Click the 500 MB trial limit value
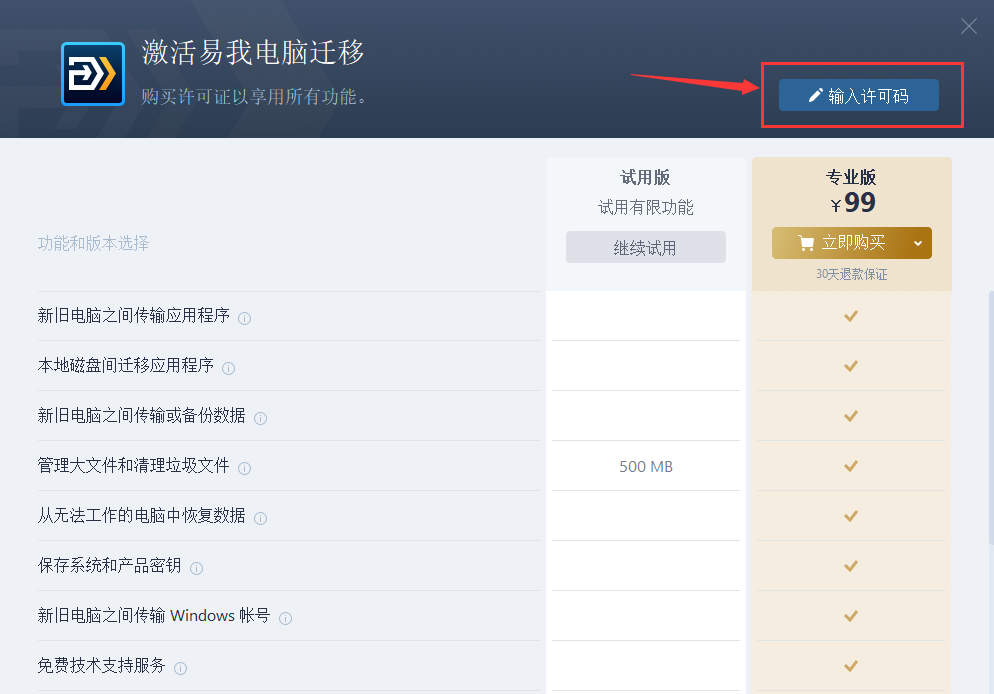The height and width of the screenshot is (694, 994). [645, 466]
